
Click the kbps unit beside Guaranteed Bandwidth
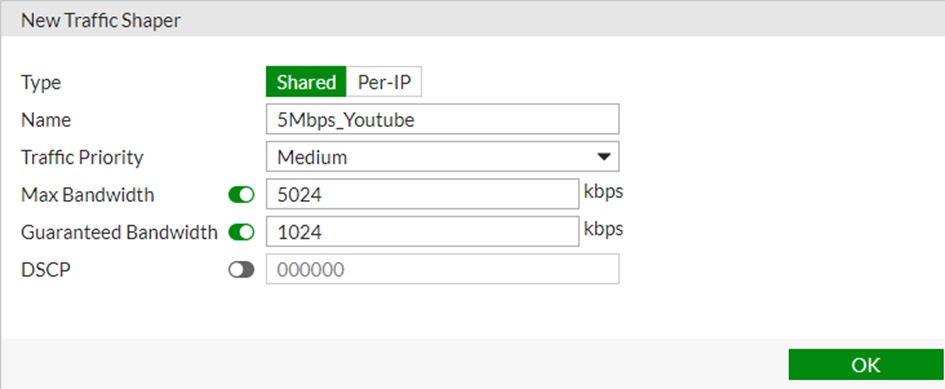click(603, 229)
